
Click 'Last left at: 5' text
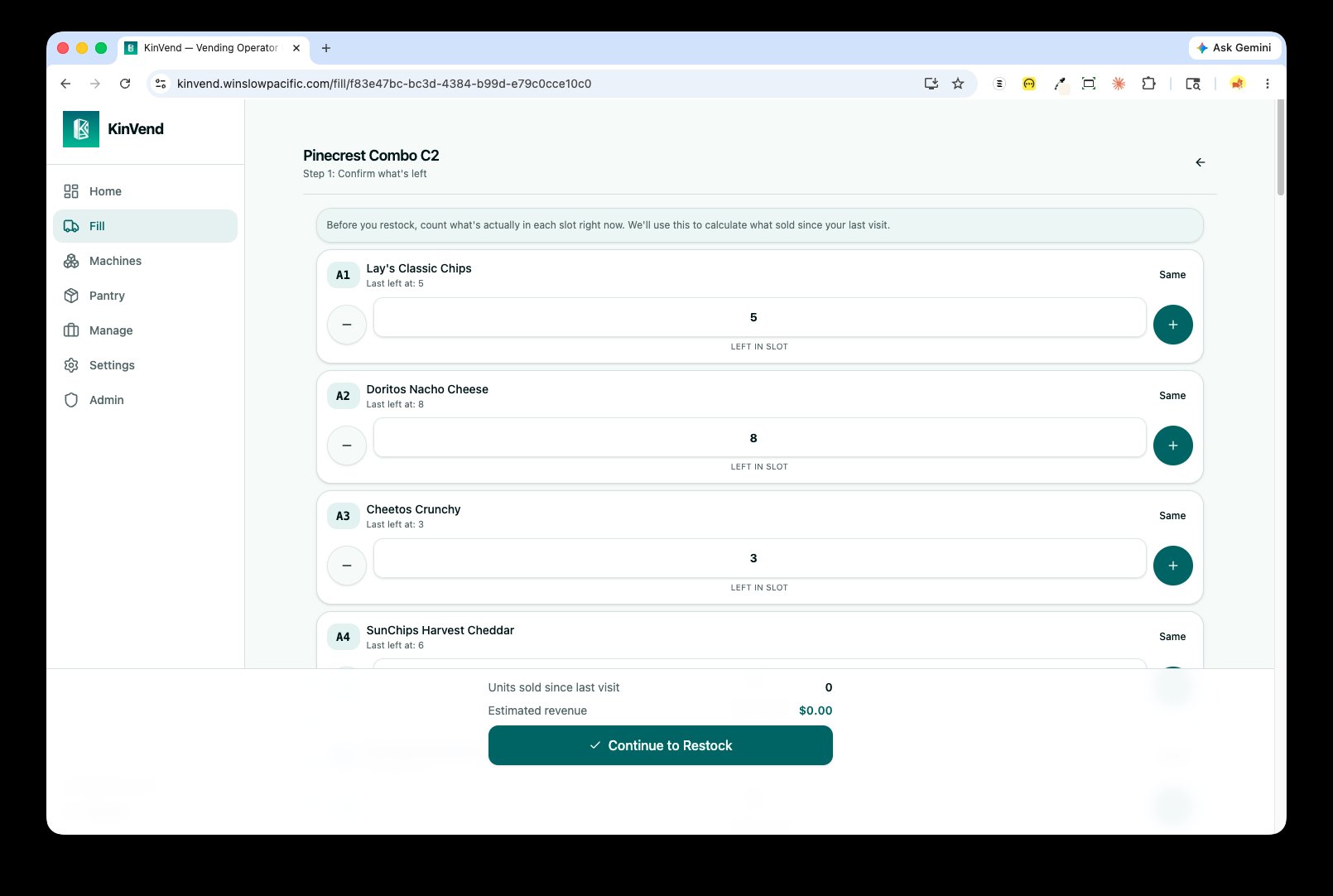395,283
